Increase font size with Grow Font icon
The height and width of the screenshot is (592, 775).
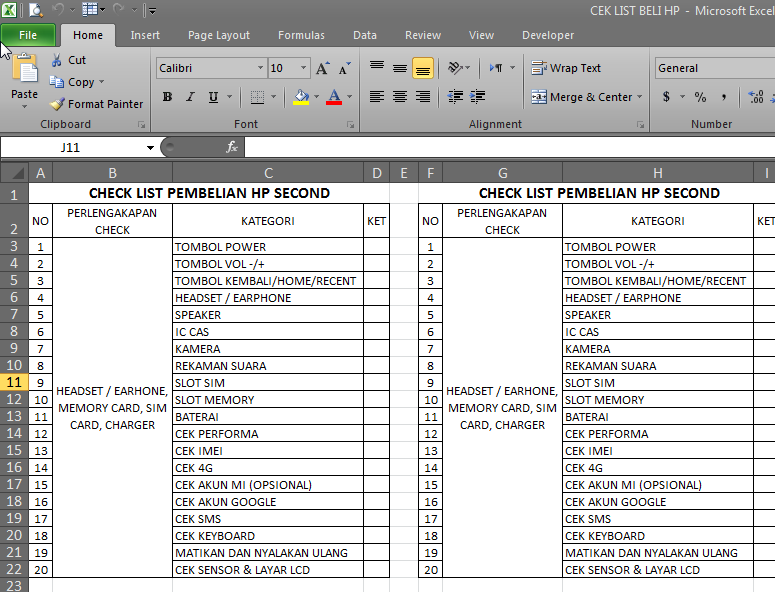[x=322, y=68]
